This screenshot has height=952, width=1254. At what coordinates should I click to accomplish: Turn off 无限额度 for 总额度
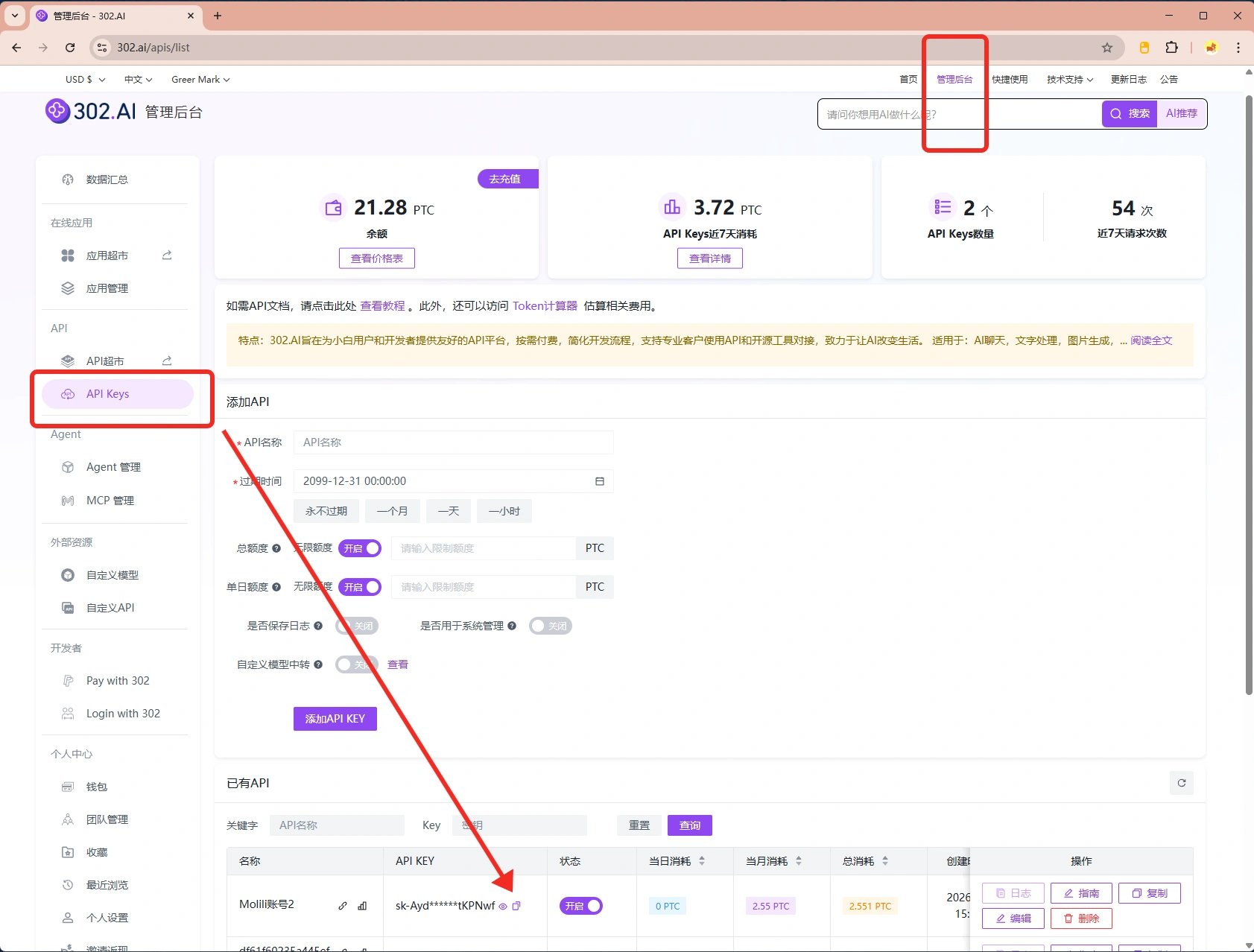click(359, 548)
